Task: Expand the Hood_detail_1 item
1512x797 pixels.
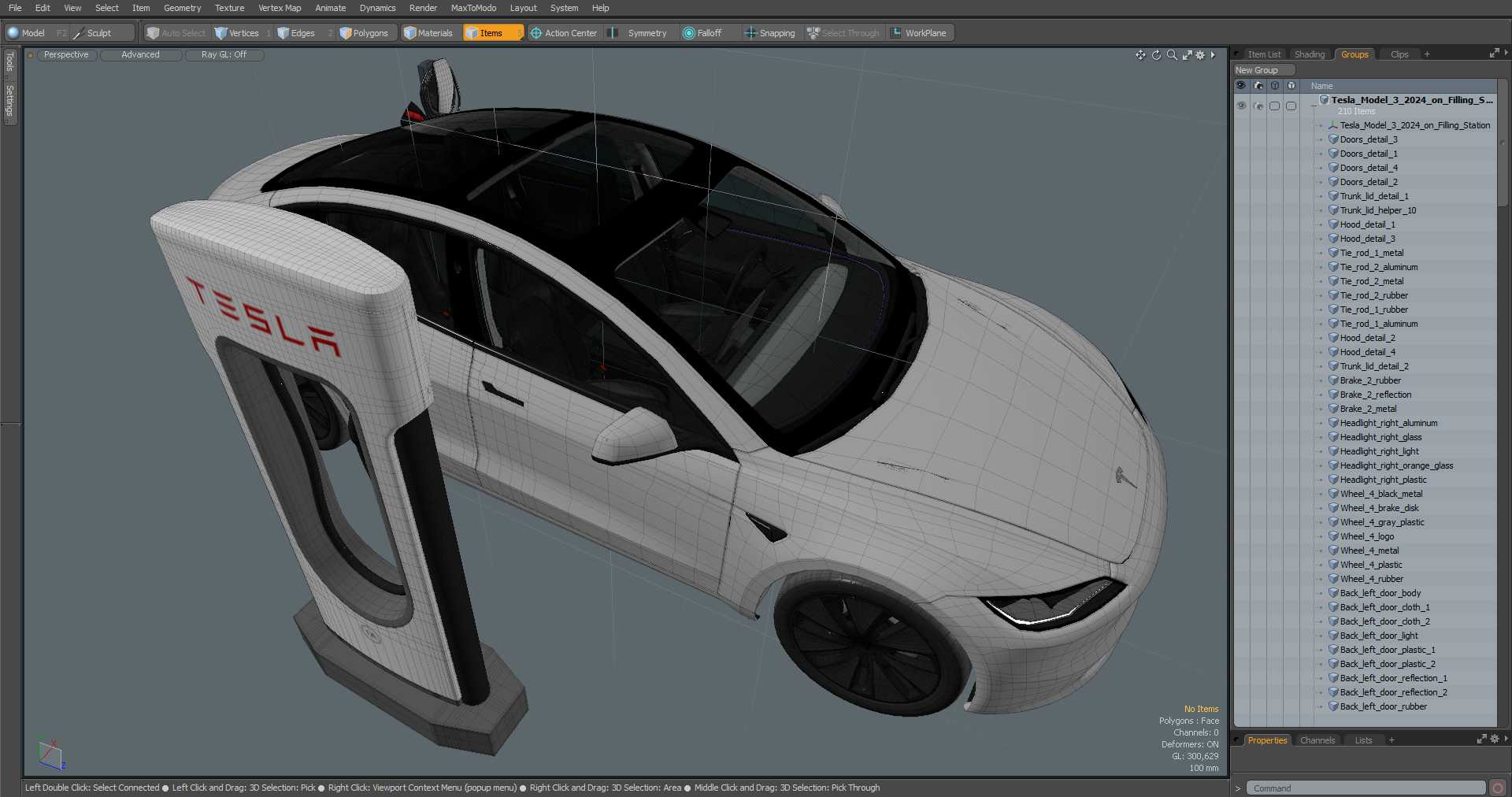Action: (1321, 224)
